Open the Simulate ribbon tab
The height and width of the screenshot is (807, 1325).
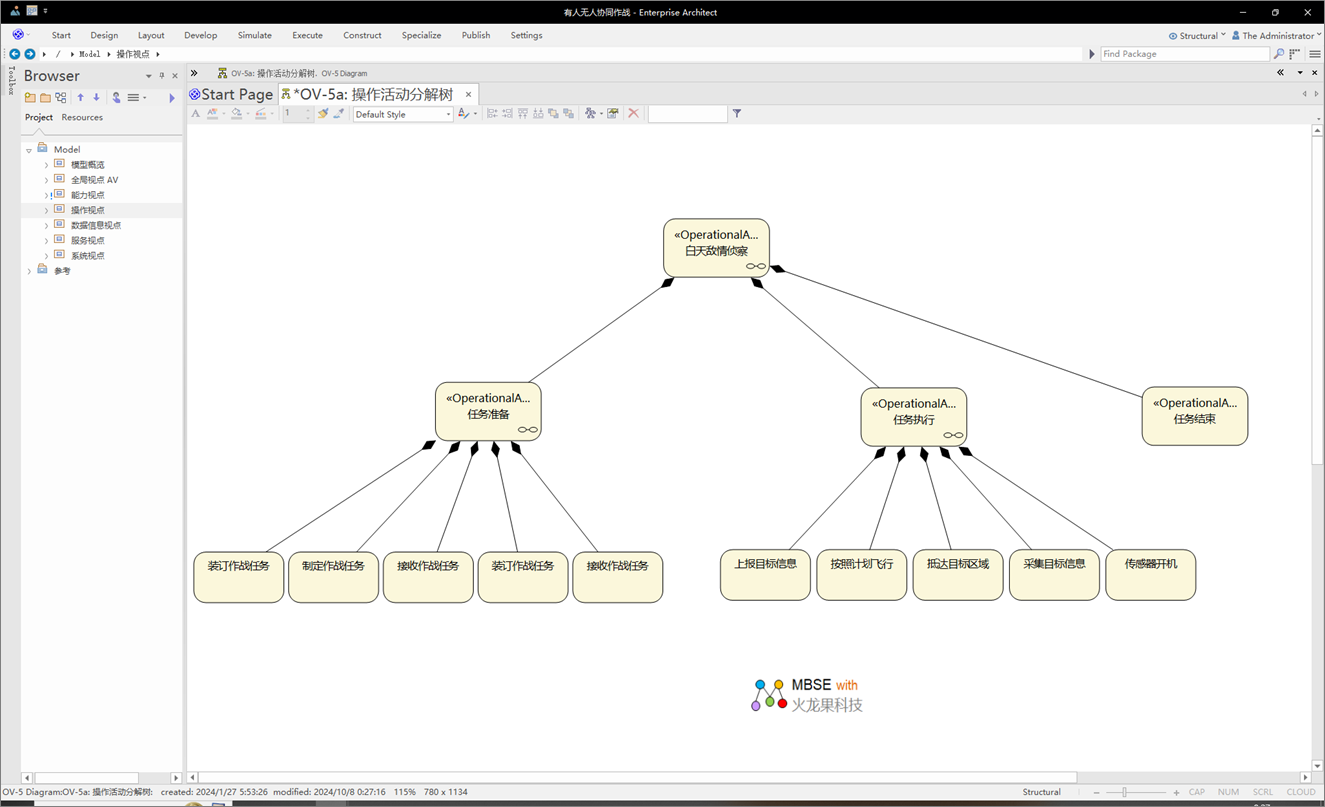[x=255, y=35]
